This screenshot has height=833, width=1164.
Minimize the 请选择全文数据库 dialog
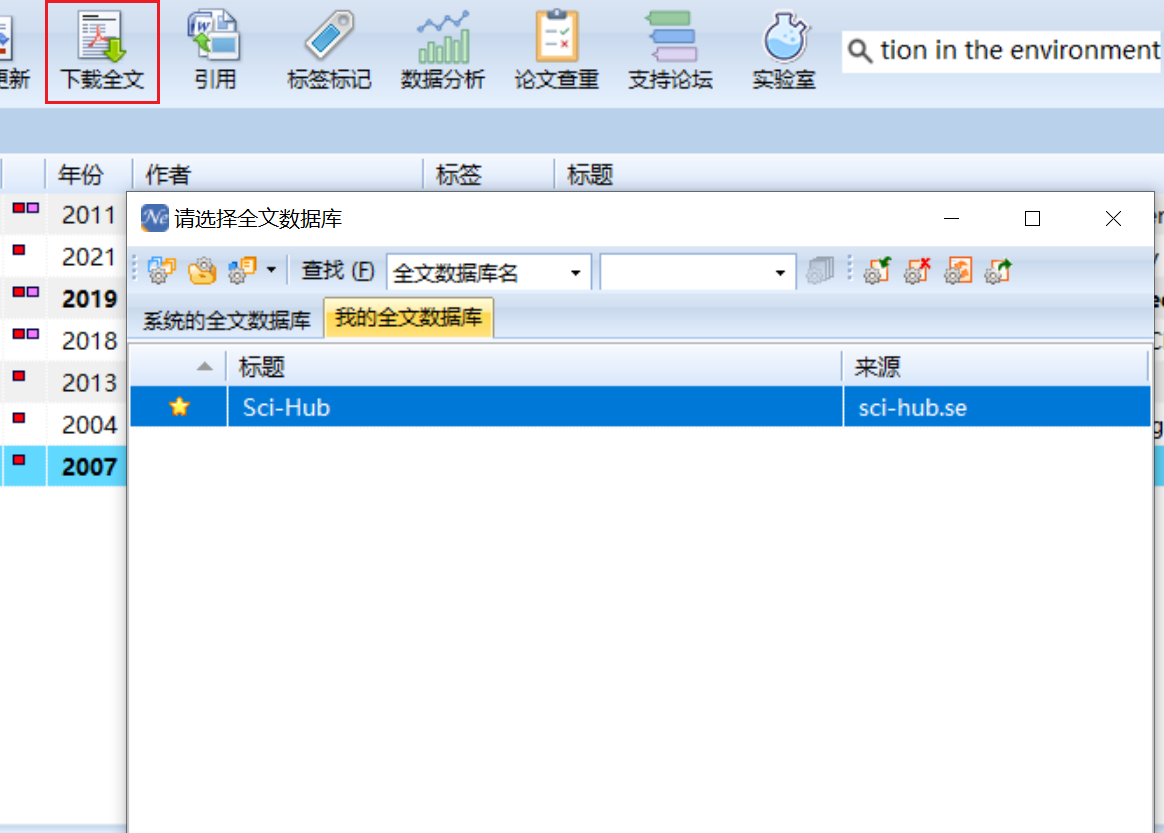(951, 218)
